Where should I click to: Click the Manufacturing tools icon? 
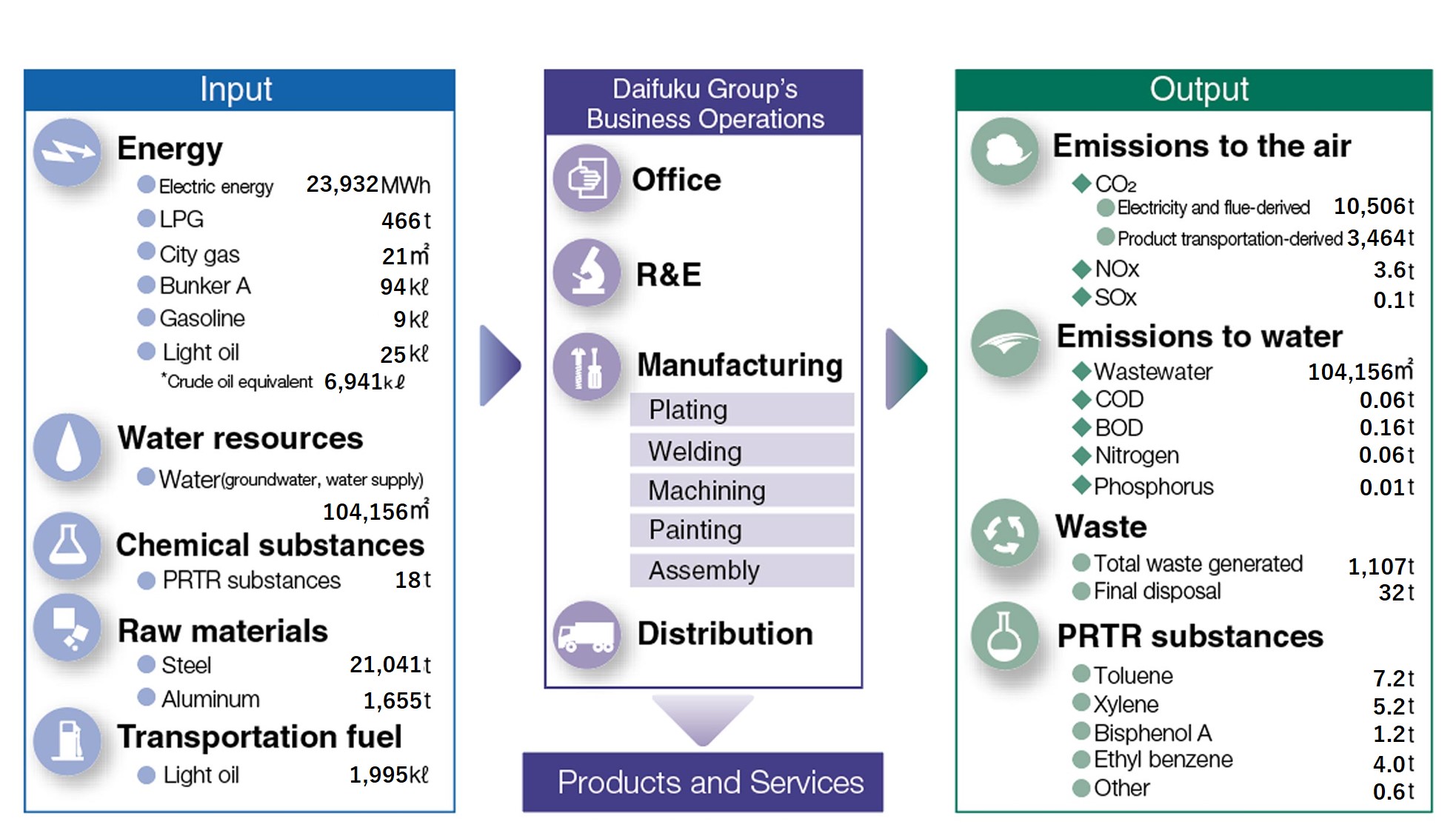click(x=587, y=367)
